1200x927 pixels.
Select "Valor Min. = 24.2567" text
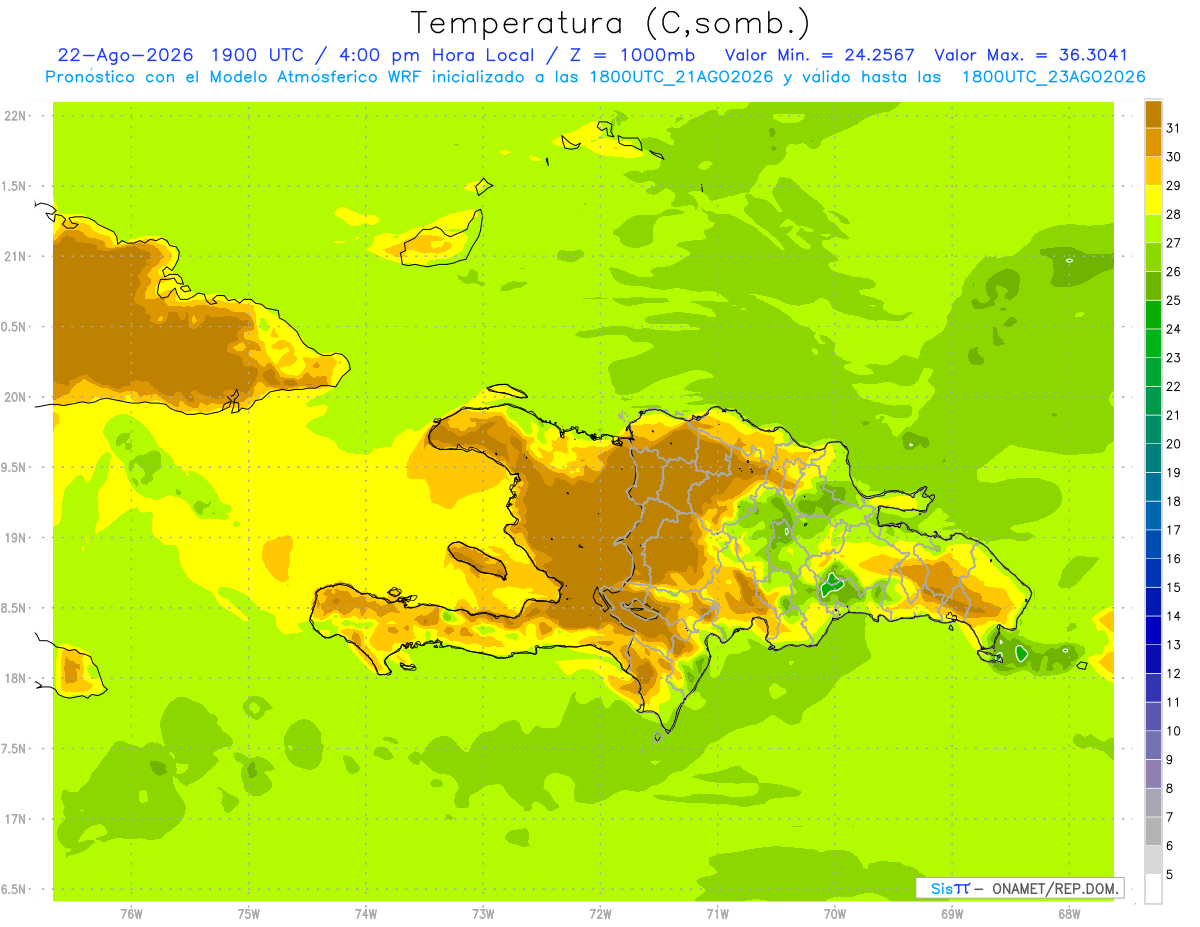pos(819,55)
